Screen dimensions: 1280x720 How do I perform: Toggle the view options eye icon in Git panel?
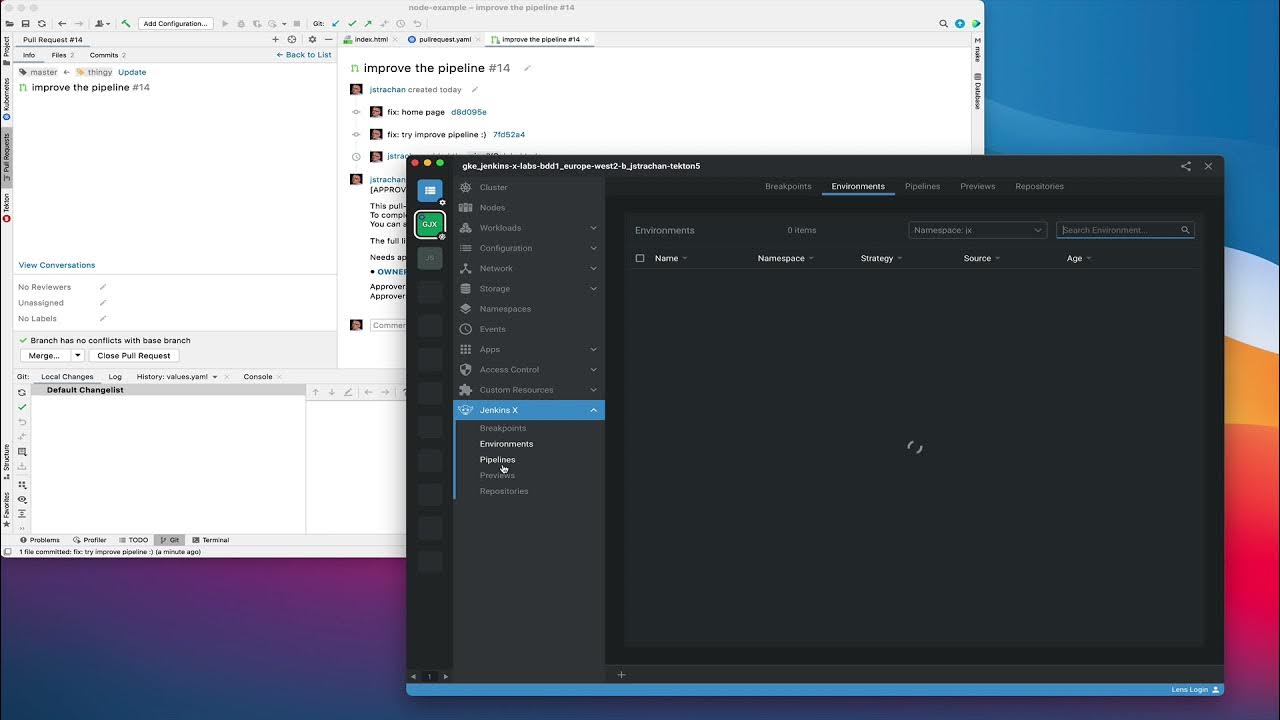pos(22,499)
